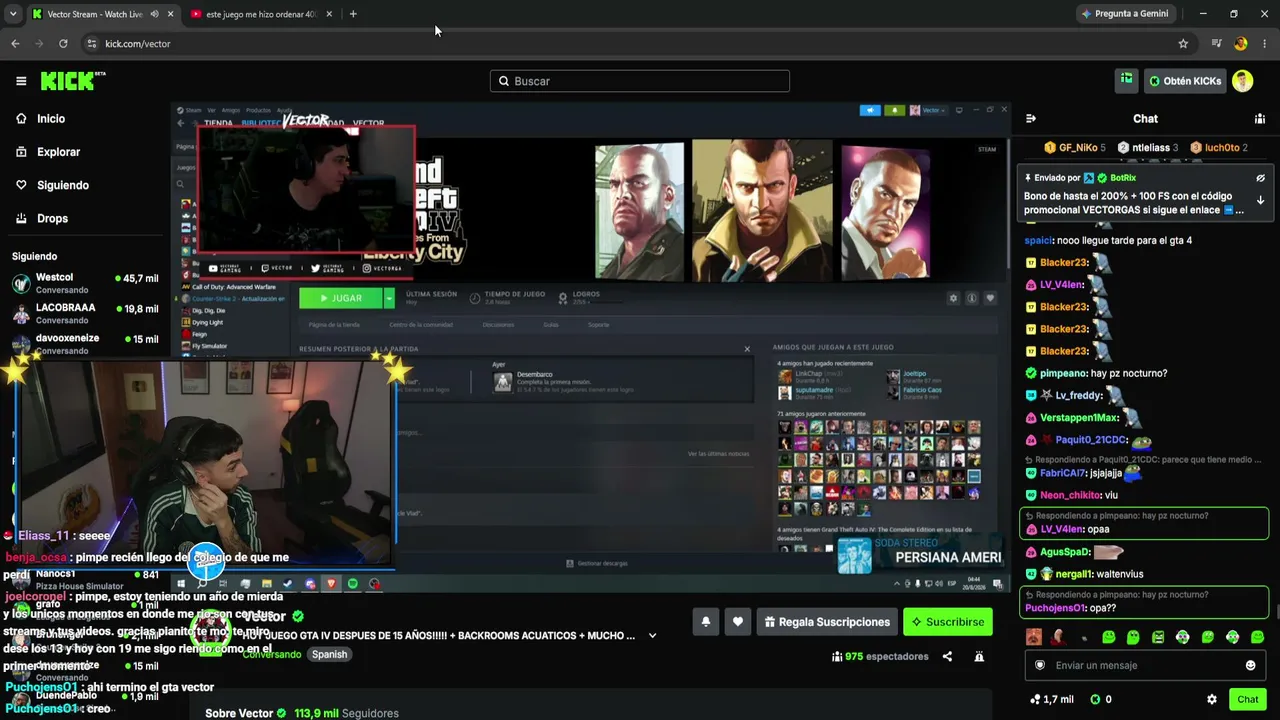Open the browser media controls icon
The height and width of the screenshot is (720, 1280).
pyautogui.click(x=1216, y=44)
